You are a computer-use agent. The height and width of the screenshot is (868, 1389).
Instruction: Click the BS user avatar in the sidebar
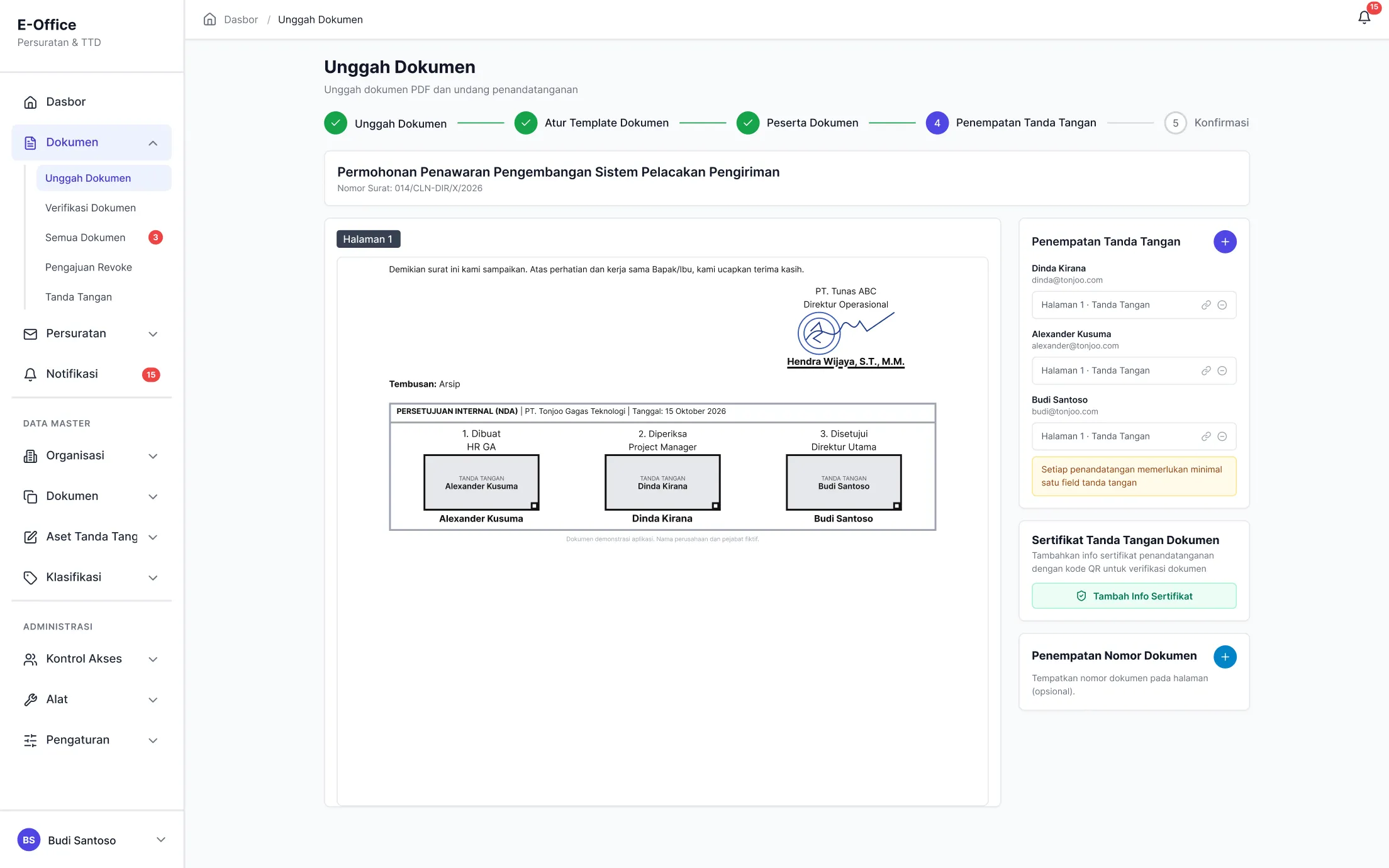[x=29, y=840]
